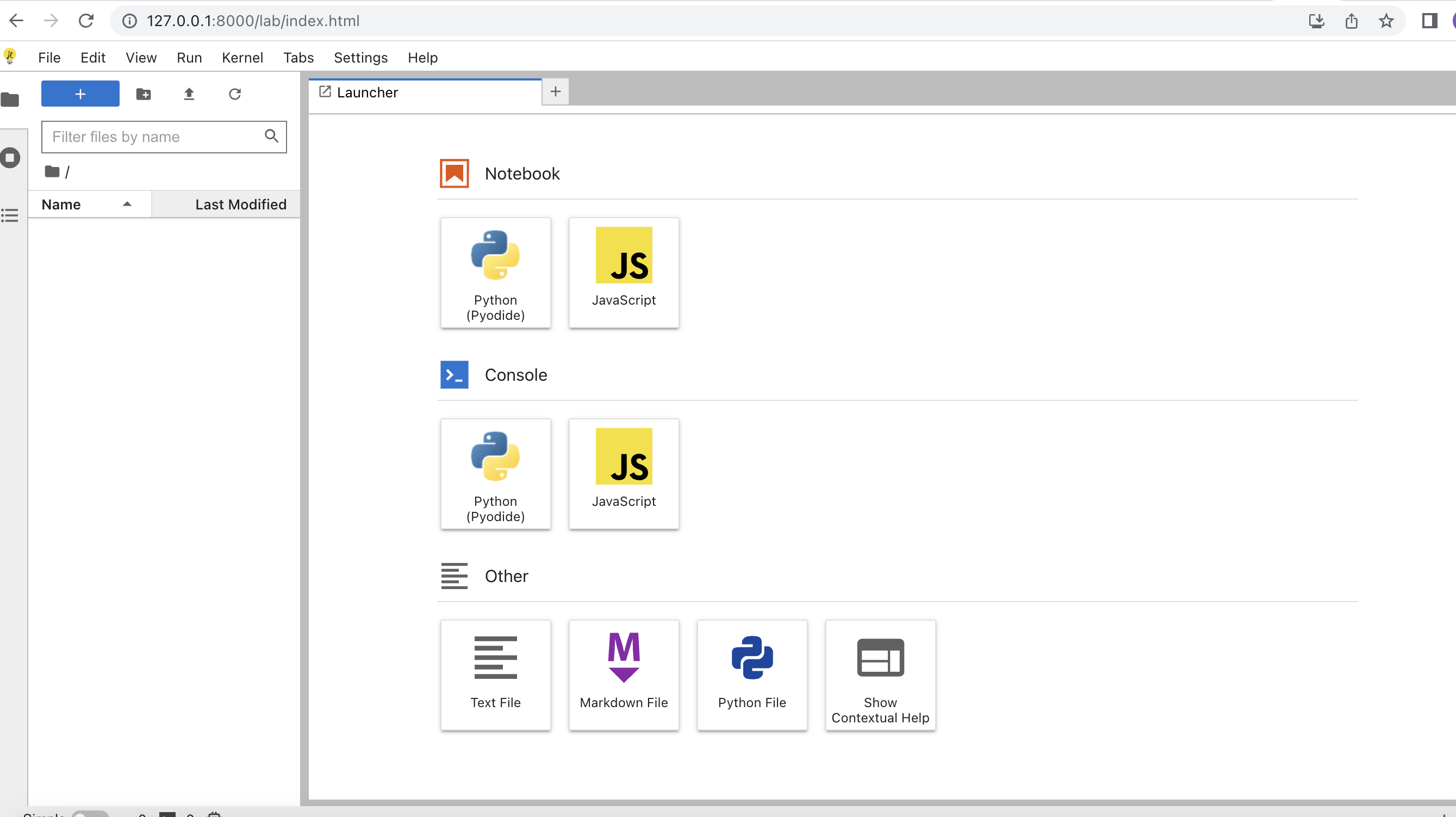The width and height of the screenshot is (1456, 817).
Task: Launch a JavaScript console
Action: [x=623, y=474]
